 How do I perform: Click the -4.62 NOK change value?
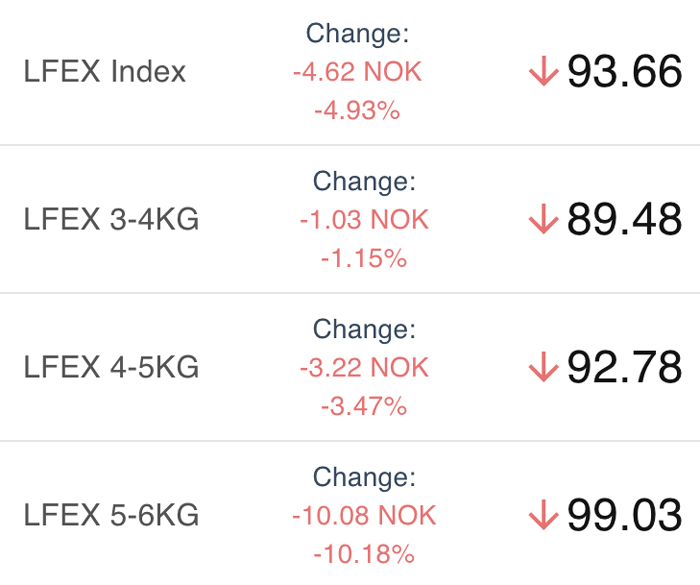(x=357, y=71)
